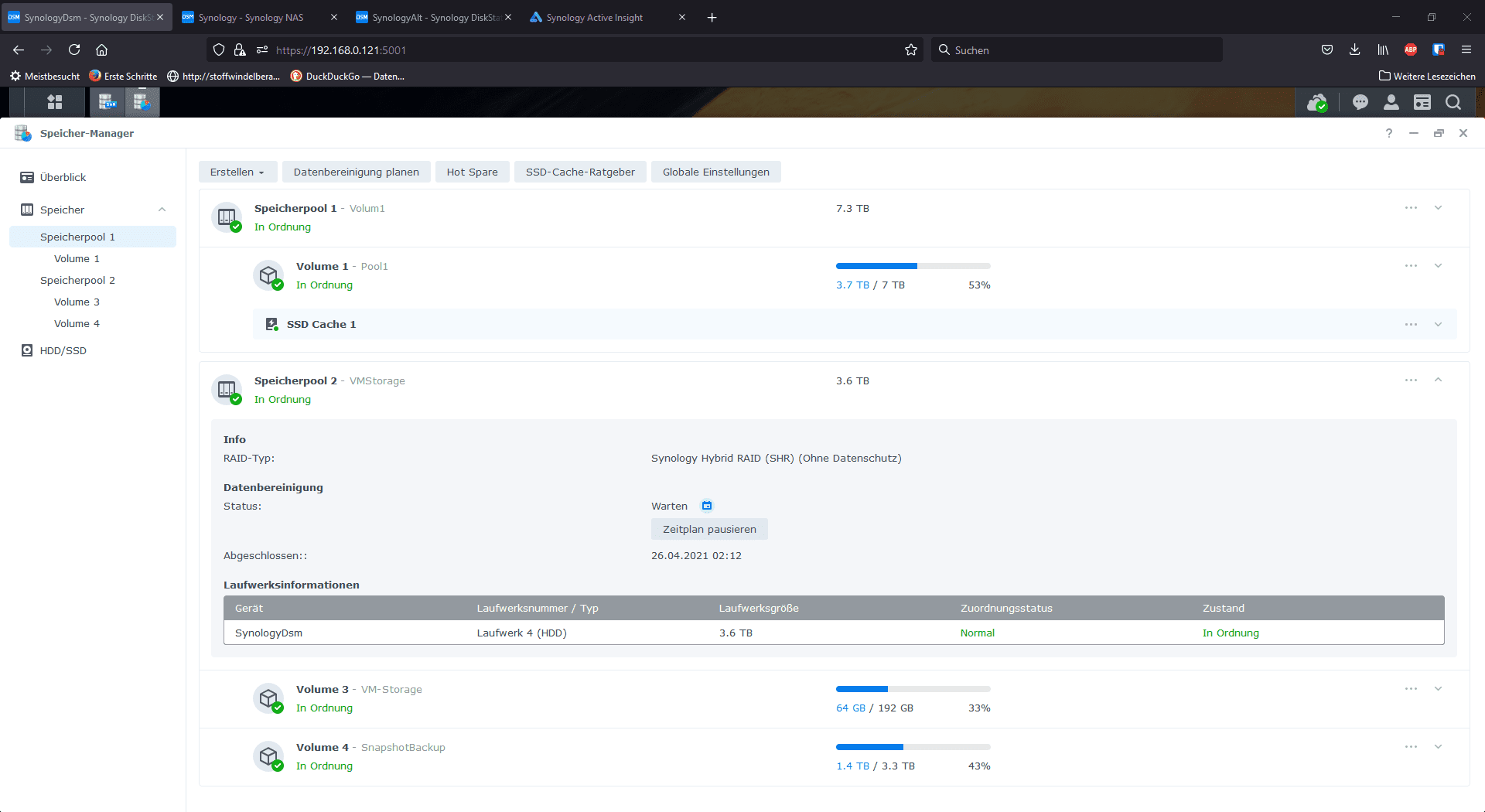Screen dimensions: 1485x812
Task: Click the Speicherpool 2 pool icon
Action: tap(227, 390)
